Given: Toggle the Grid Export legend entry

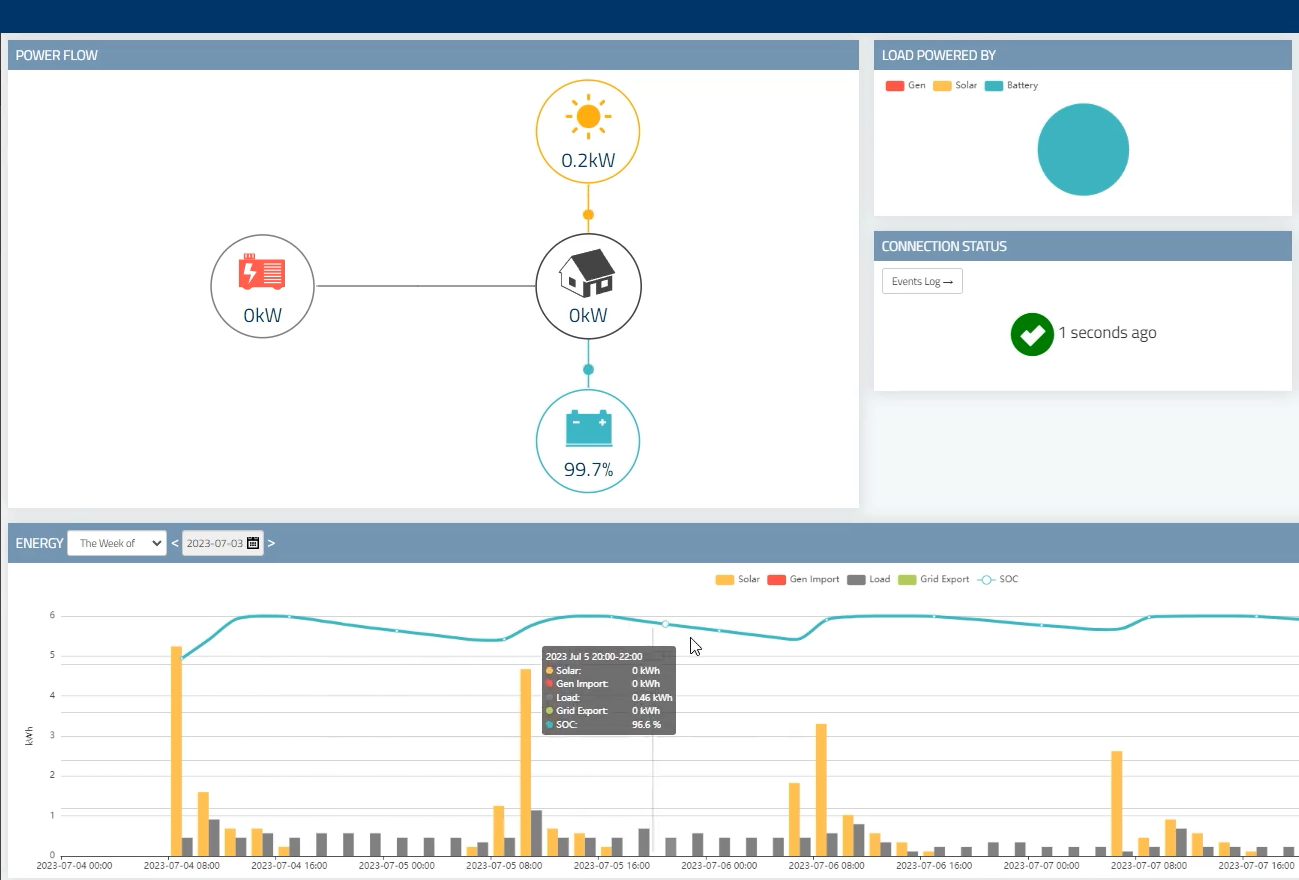Looking at the screenshot, I should (934, 579).
